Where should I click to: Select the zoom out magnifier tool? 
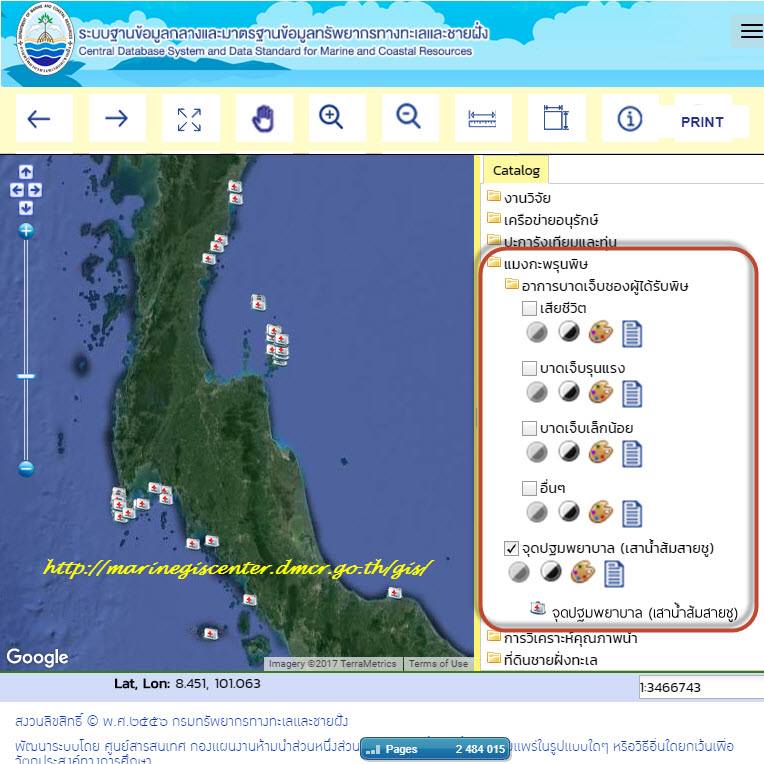click(x=409, y=118)
